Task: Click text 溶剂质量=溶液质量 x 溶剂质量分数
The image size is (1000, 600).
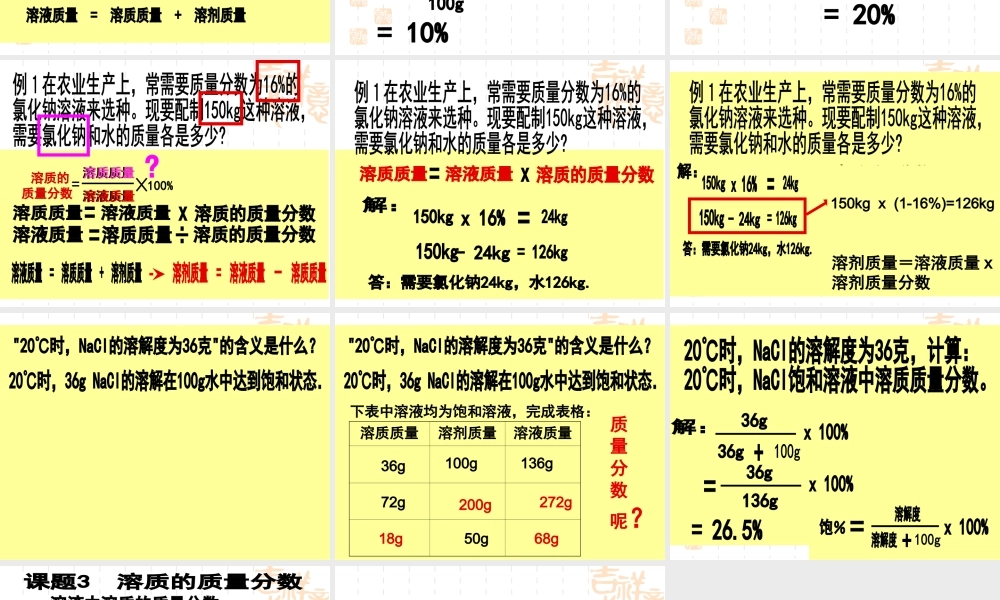Action: coord(913,272)
